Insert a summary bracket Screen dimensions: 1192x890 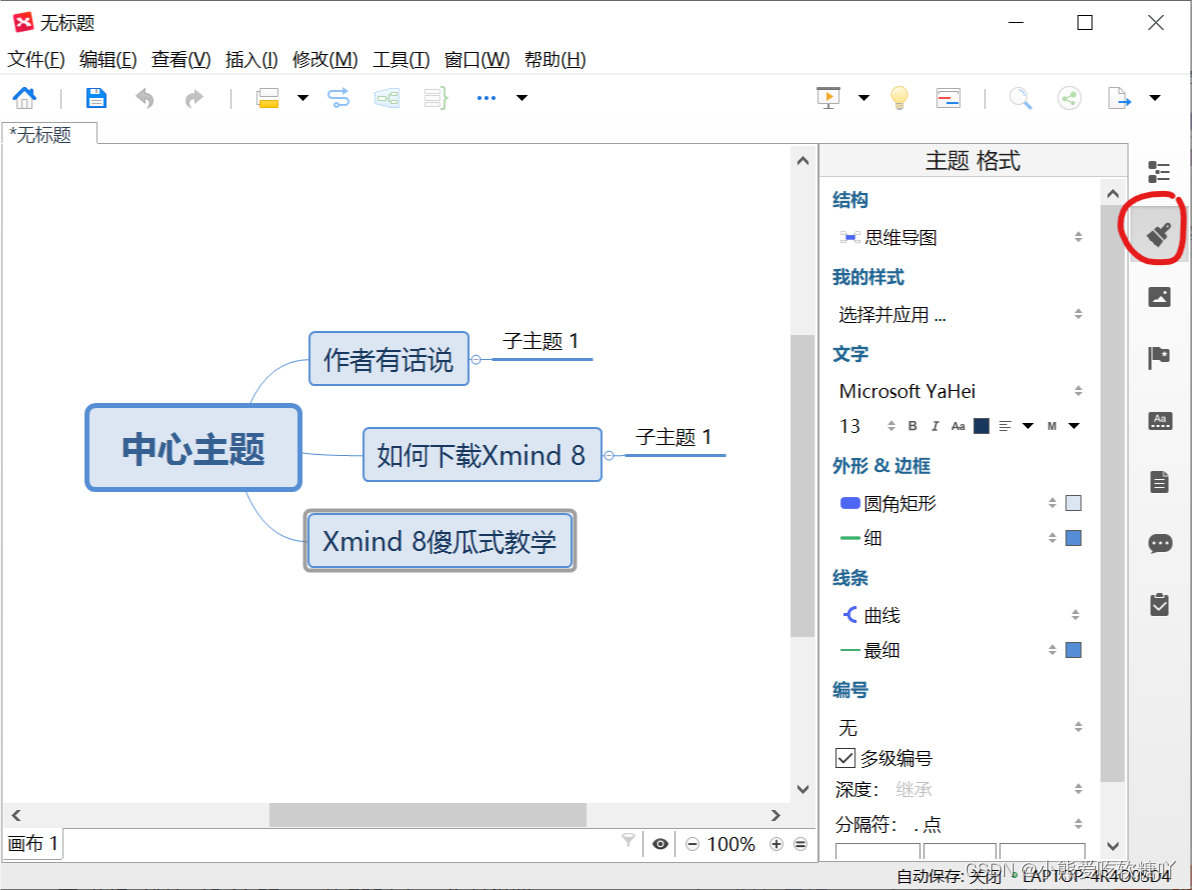(436, 97)
